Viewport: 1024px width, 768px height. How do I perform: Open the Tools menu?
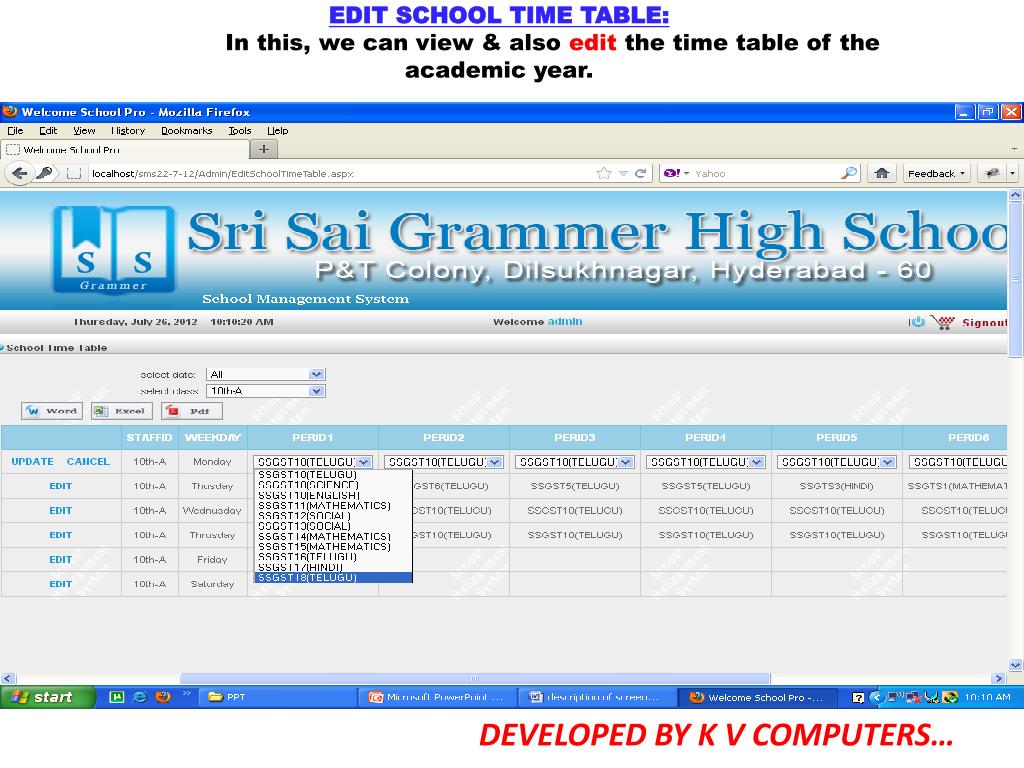coord(240,131)
